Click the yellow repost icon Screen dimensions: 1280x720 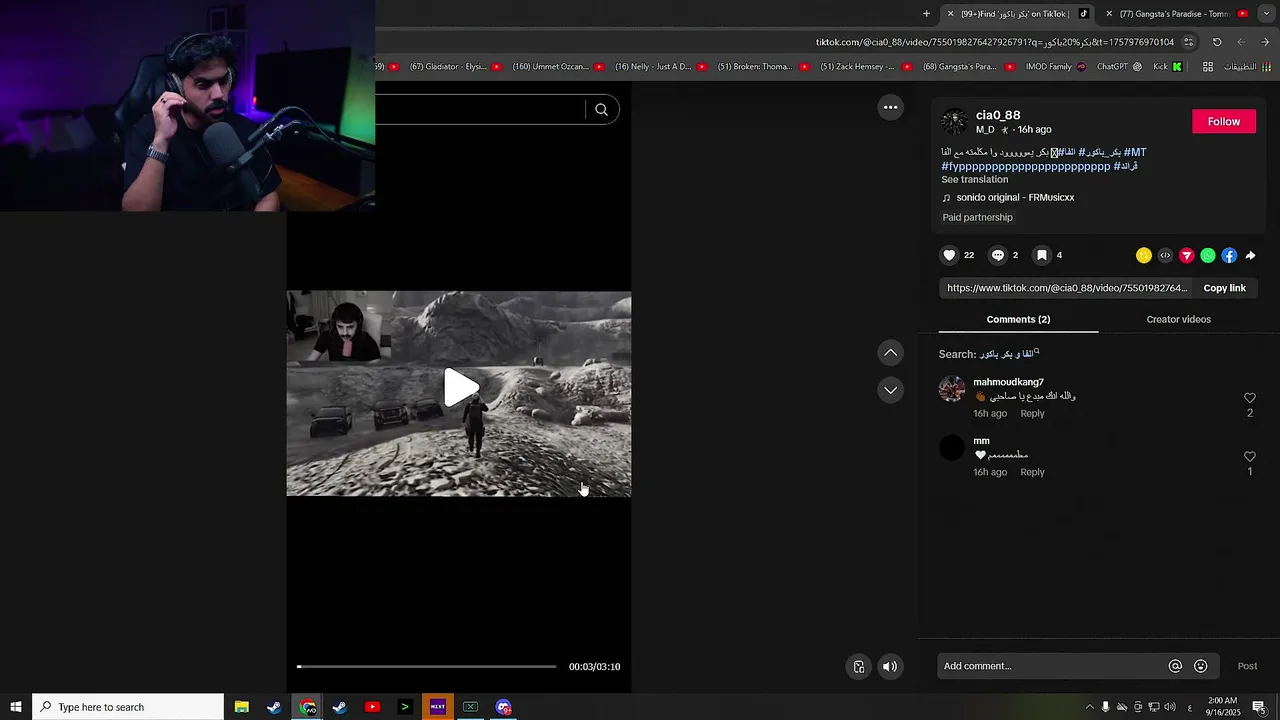[1144, 256]
